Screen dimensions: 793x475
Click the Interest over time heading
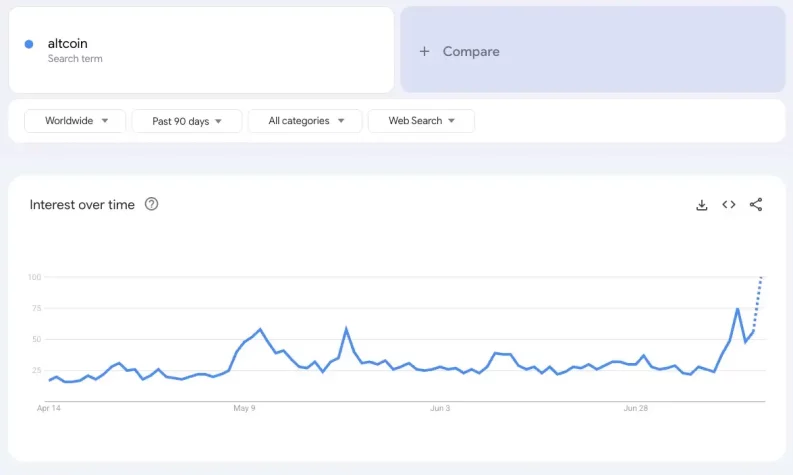tap(82, 205)
